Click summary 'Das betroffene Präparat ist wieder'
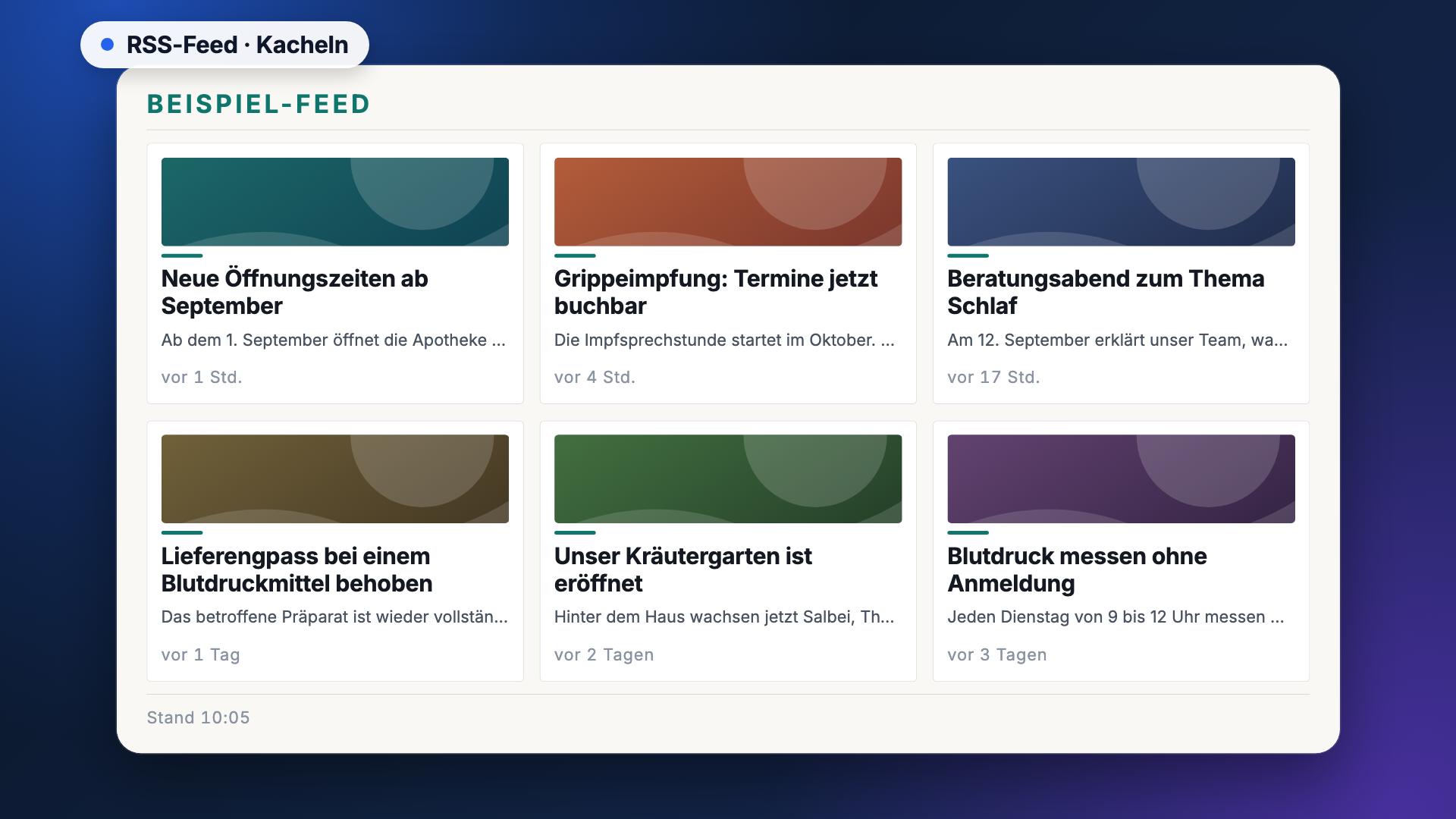The image size is (1456, 819). (x=294, y=617)
